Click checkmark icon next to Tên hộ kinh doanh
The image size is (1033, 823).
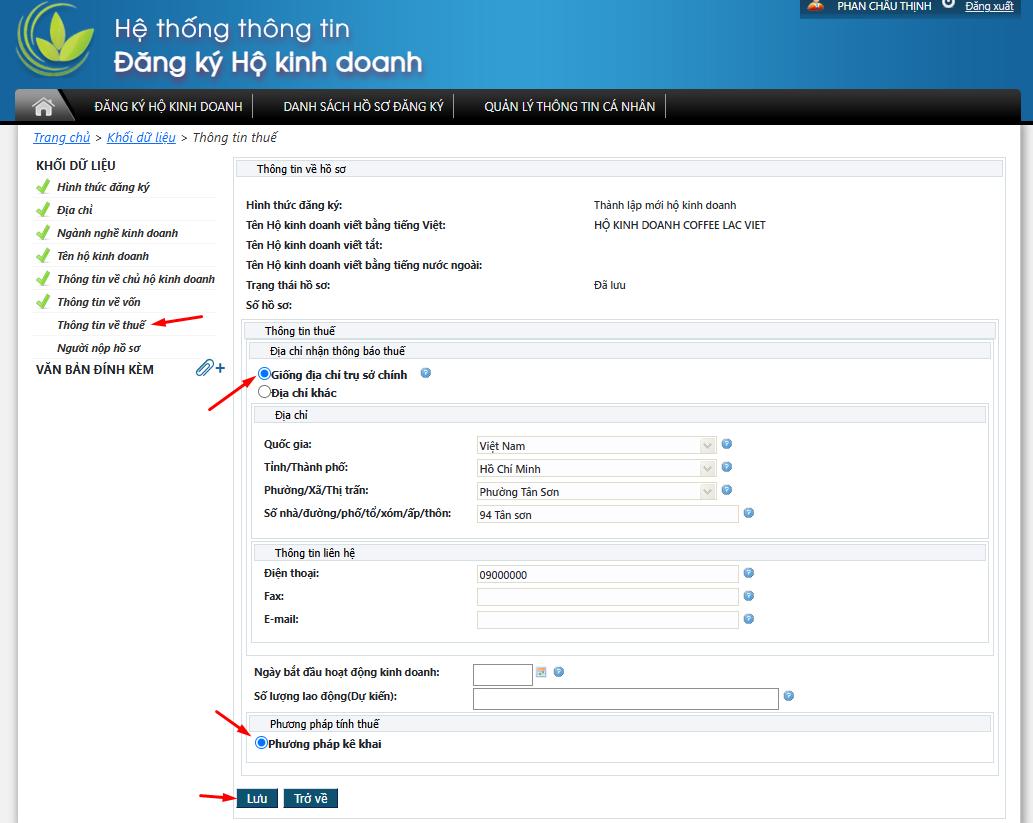[43, 256]
